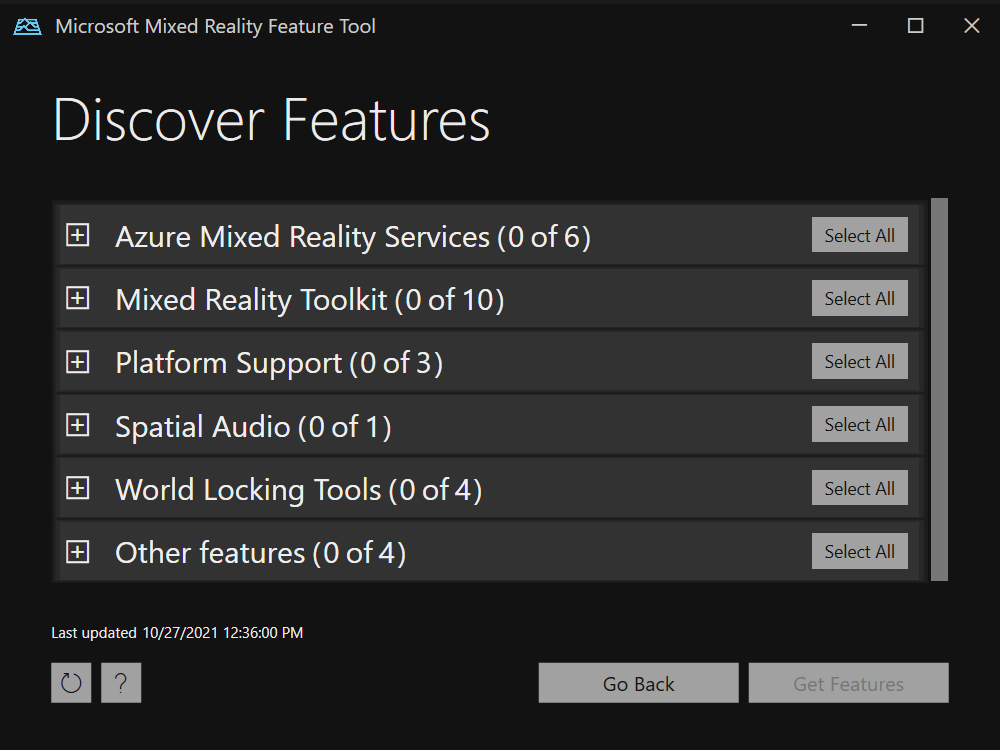This screenshot has width=1000, height=750.
Task: Select All Azure Mixed Reality Services
Action: pos(859,236)
